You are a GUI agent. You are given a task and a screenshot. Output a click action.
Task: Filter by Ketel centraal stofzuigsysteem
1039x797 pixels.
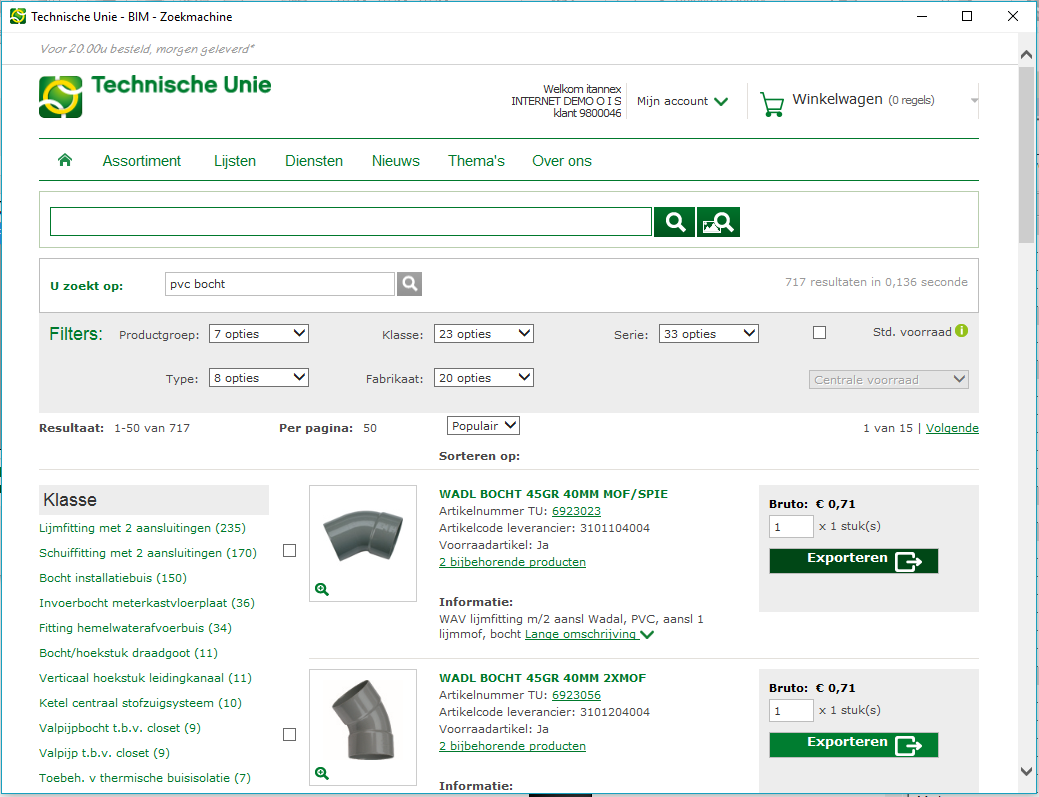click(140, 703)
